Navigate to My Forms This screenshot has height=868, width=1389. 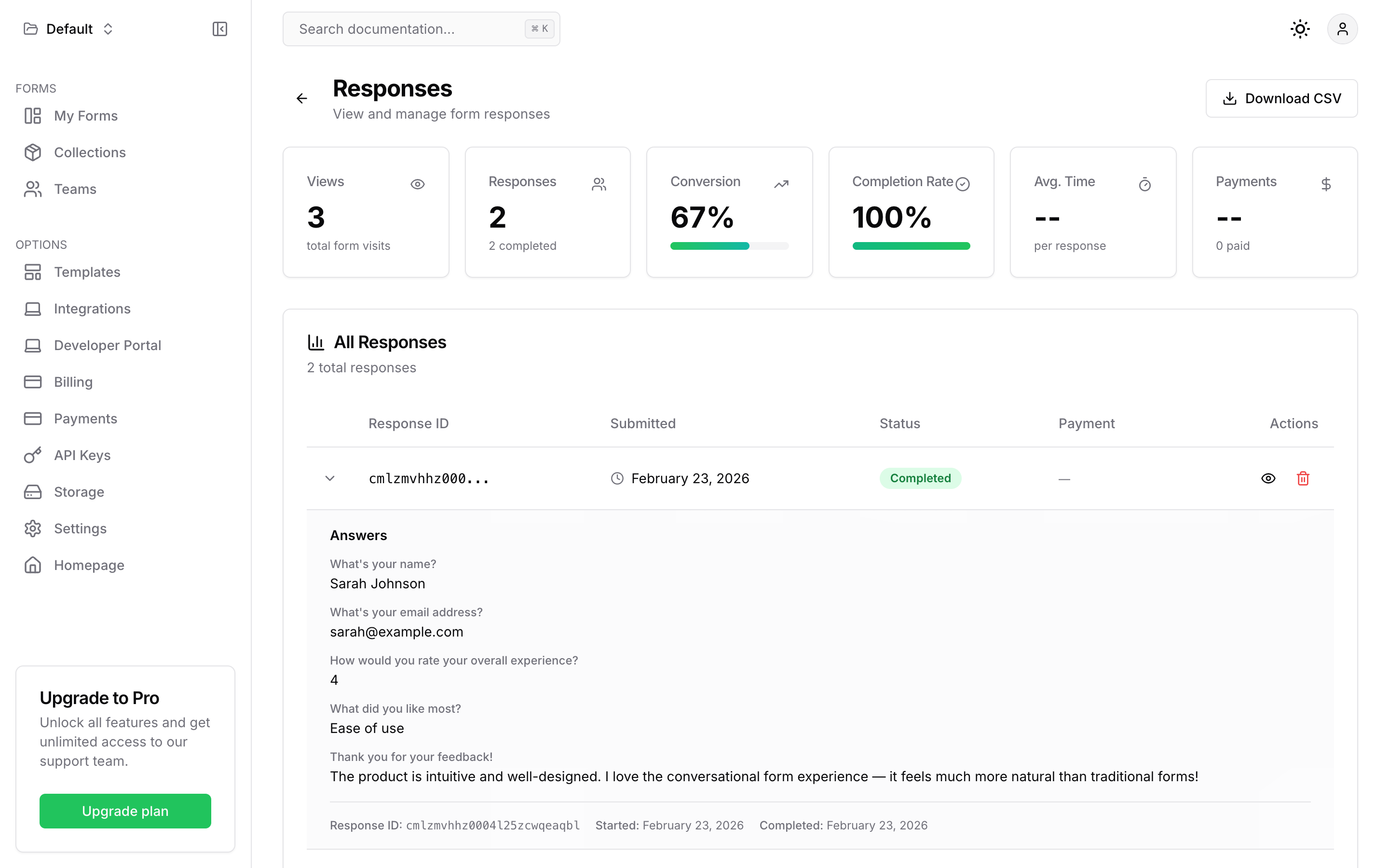[85, 115]
